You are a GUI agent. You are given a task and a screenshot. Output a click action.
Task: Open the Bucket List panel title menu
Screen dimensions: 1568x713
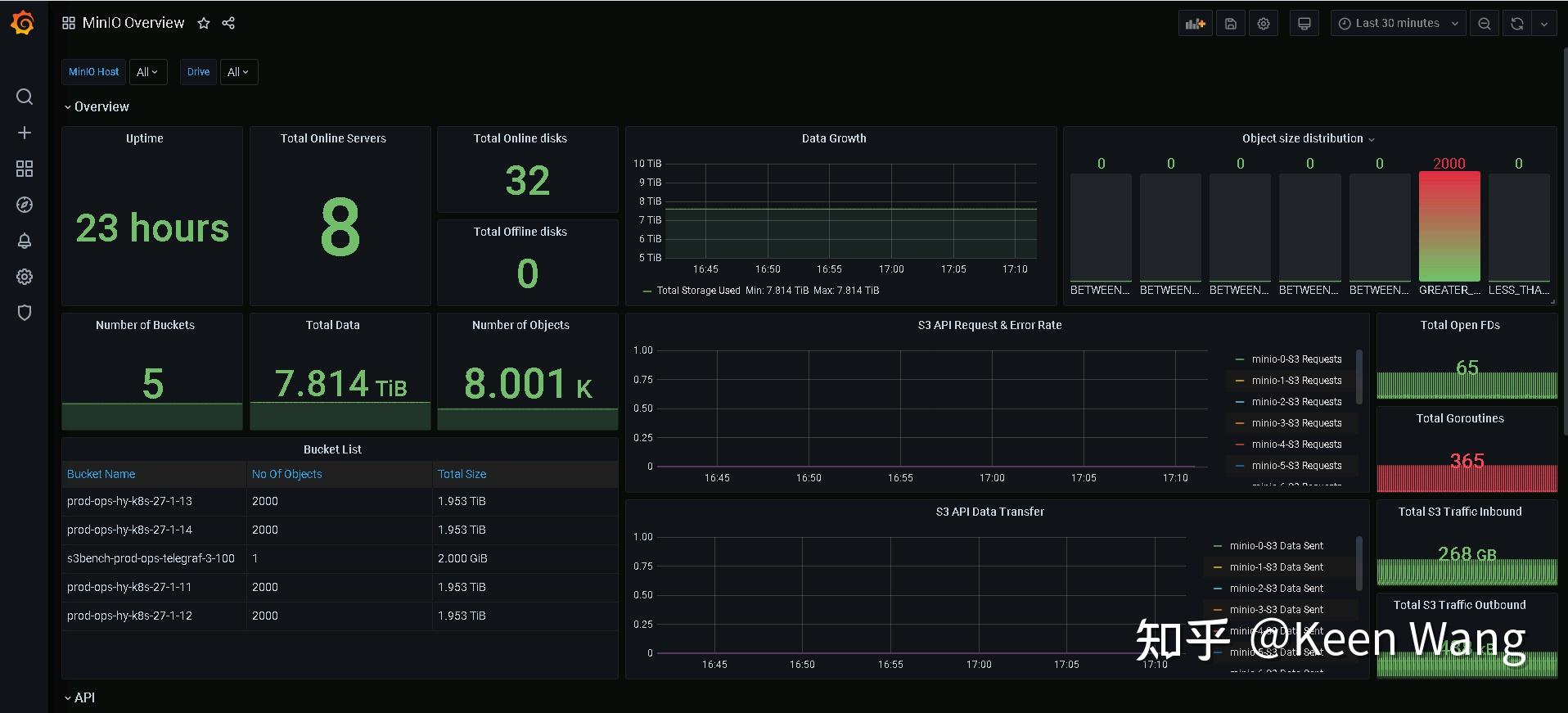coord(332,449)
